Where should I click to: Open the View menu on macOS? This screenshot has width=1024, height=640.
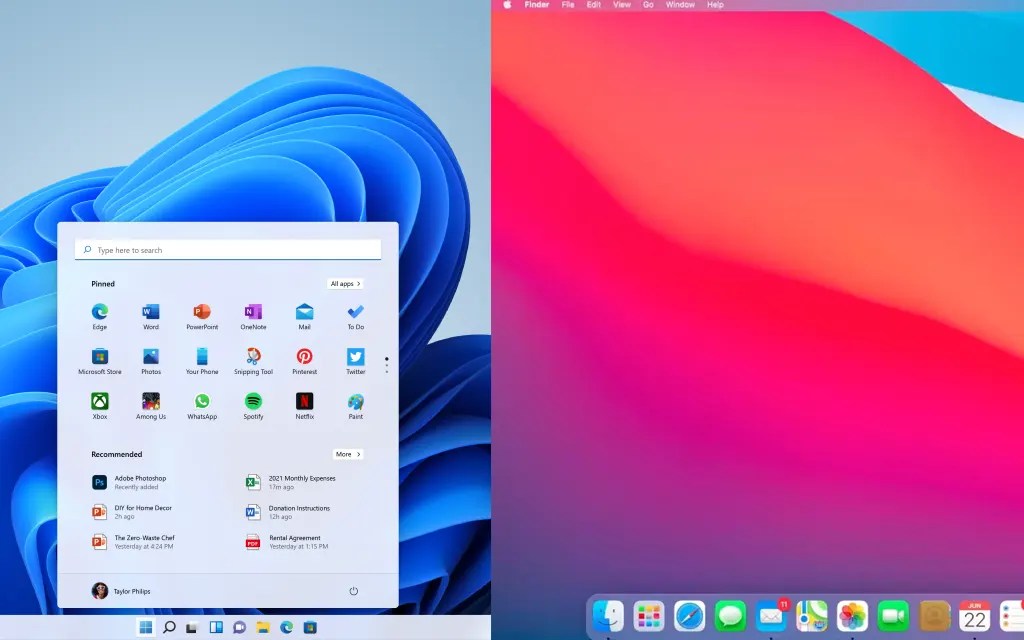pyautogui.click(x=622, y=5)
